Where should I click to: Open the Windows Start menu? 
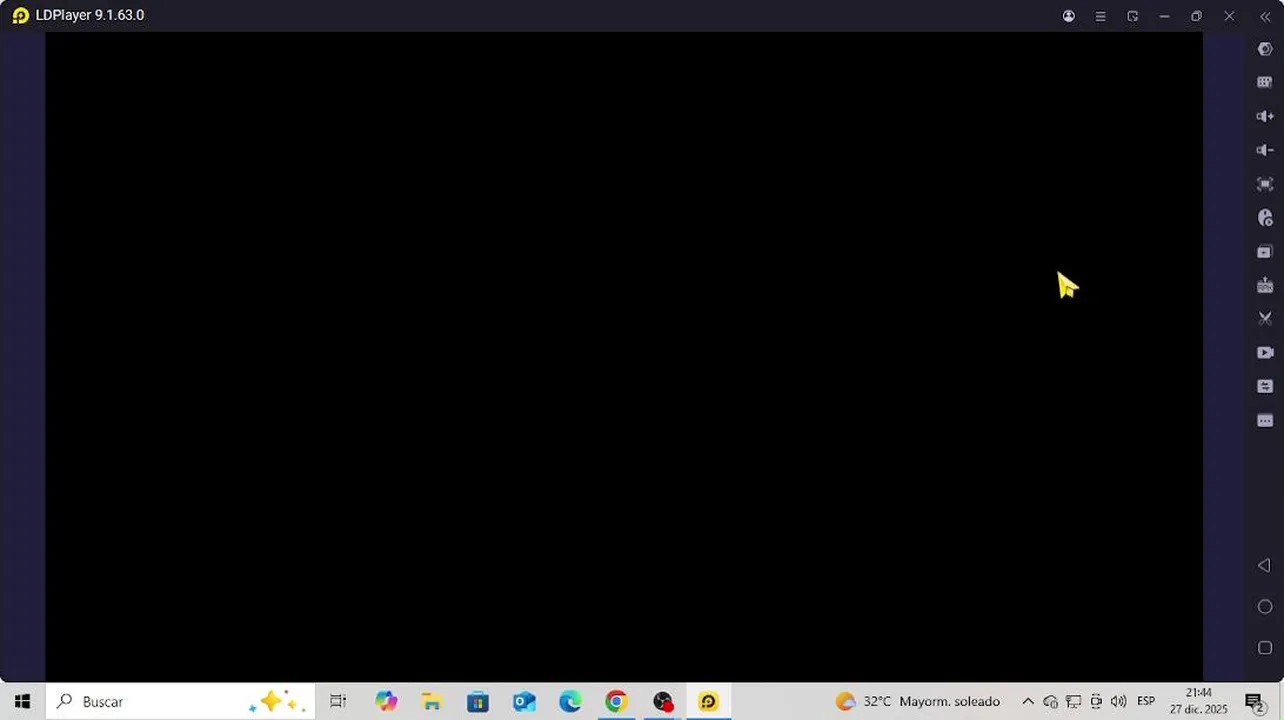22,702
